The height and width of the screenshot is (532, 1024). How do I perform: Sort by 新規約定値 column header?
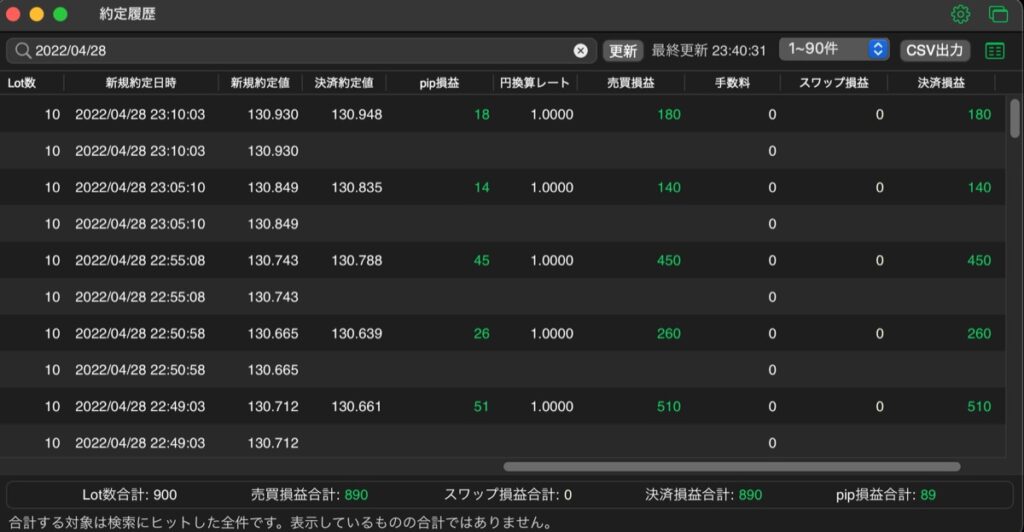pos(260,83)
